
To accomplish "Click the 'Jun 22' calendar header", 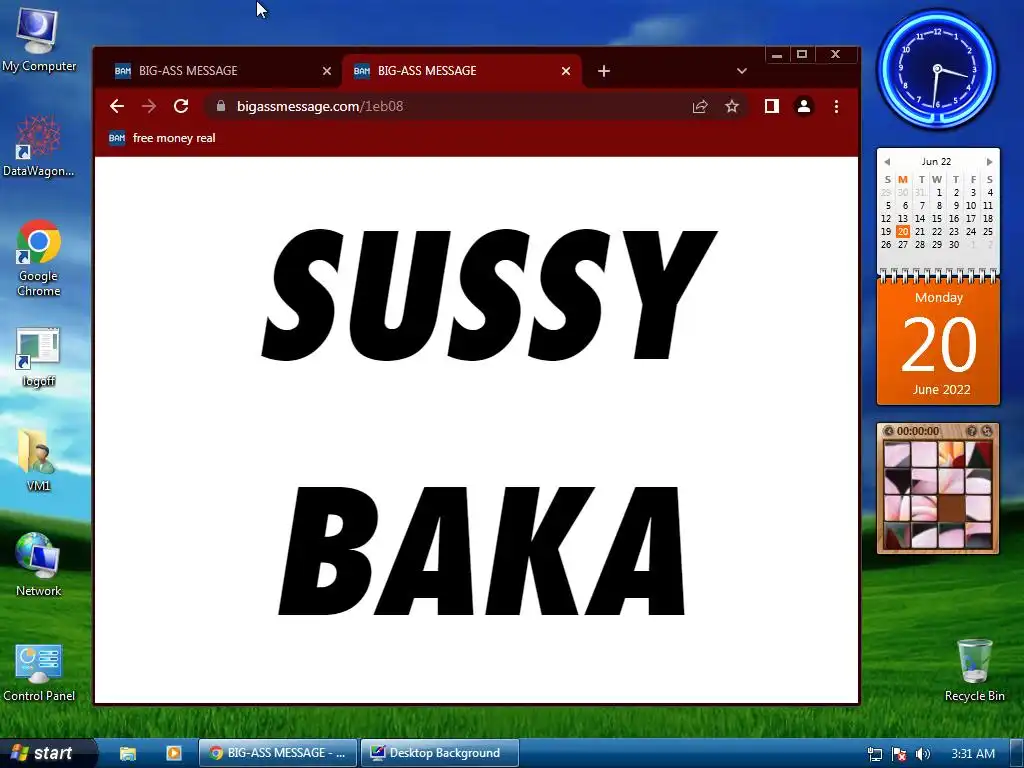I will (936, 161).
